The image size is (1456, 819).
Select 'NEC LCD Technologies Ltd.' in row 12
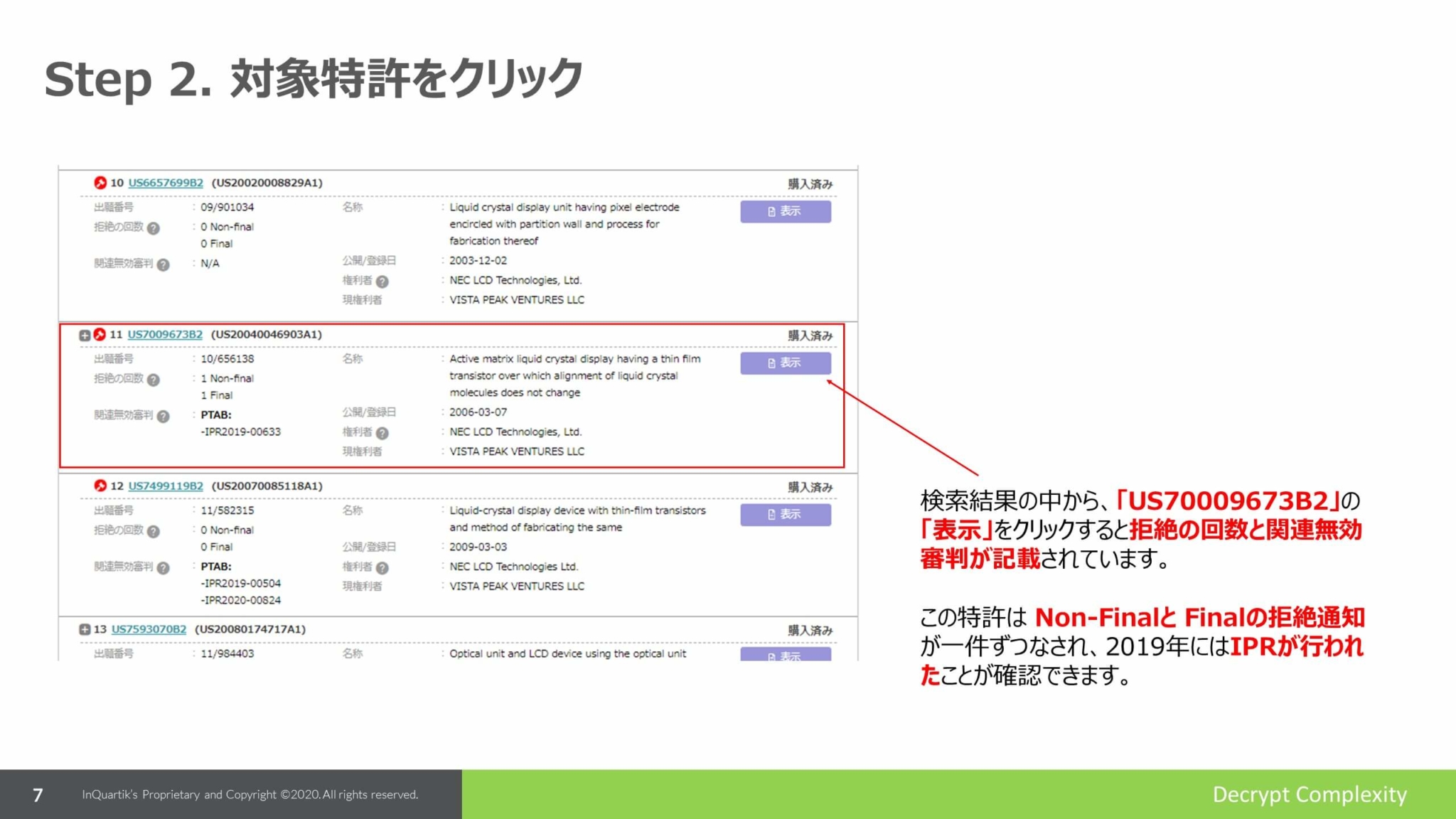(513, 567)
